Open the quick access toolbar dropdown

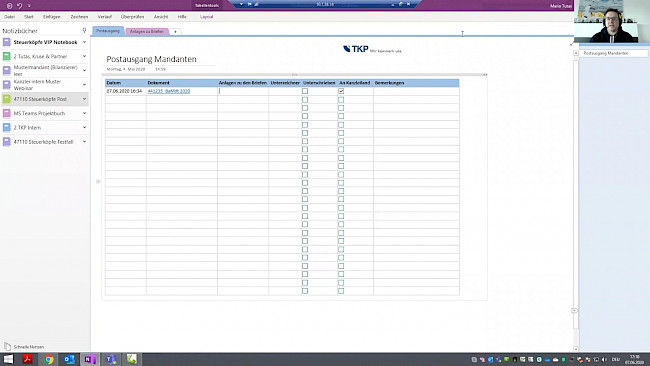coord(29,5)
